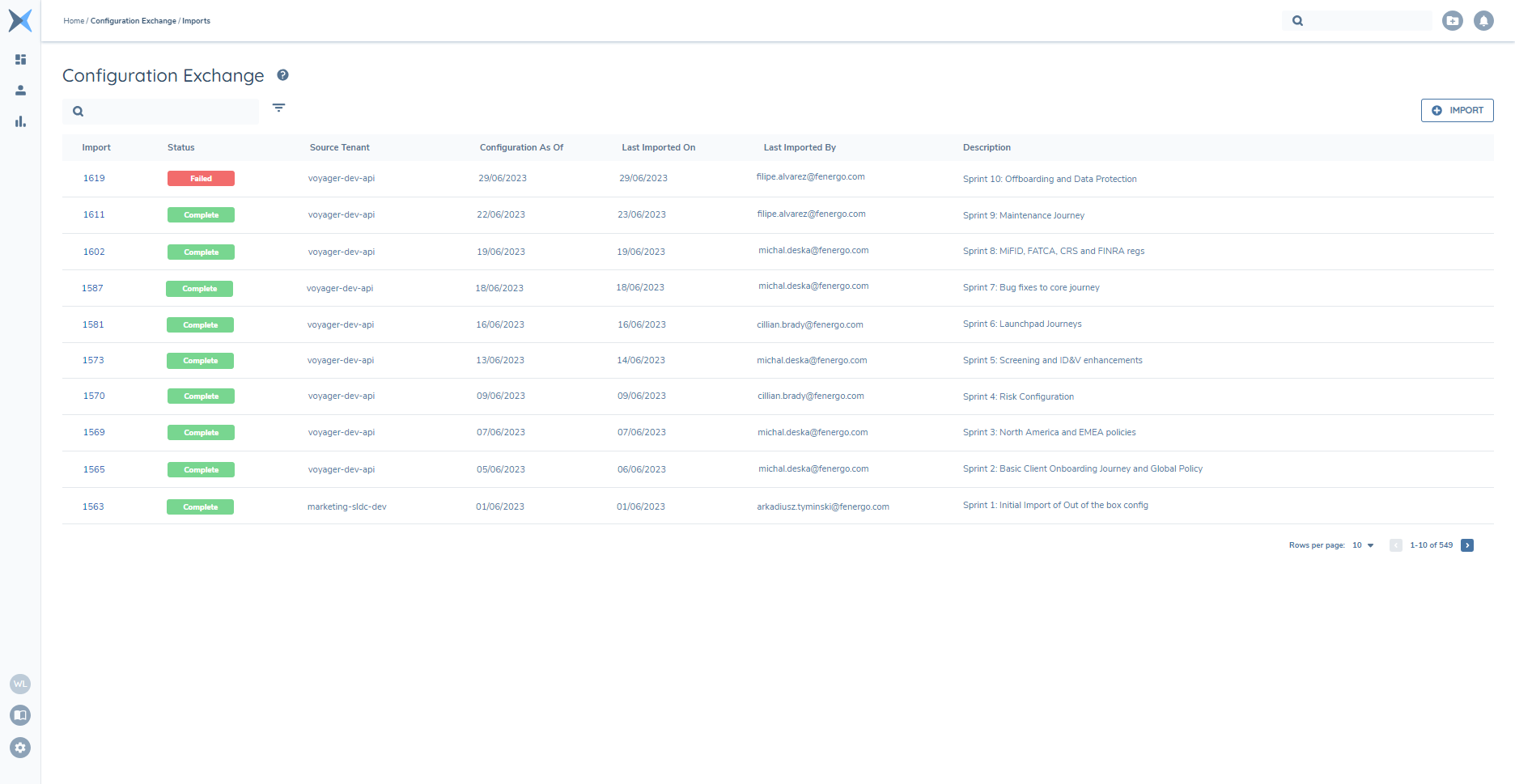Click the Fenergo logo in top-left corner
Viewport: 1515px width, 784px height.
[19, 20]
